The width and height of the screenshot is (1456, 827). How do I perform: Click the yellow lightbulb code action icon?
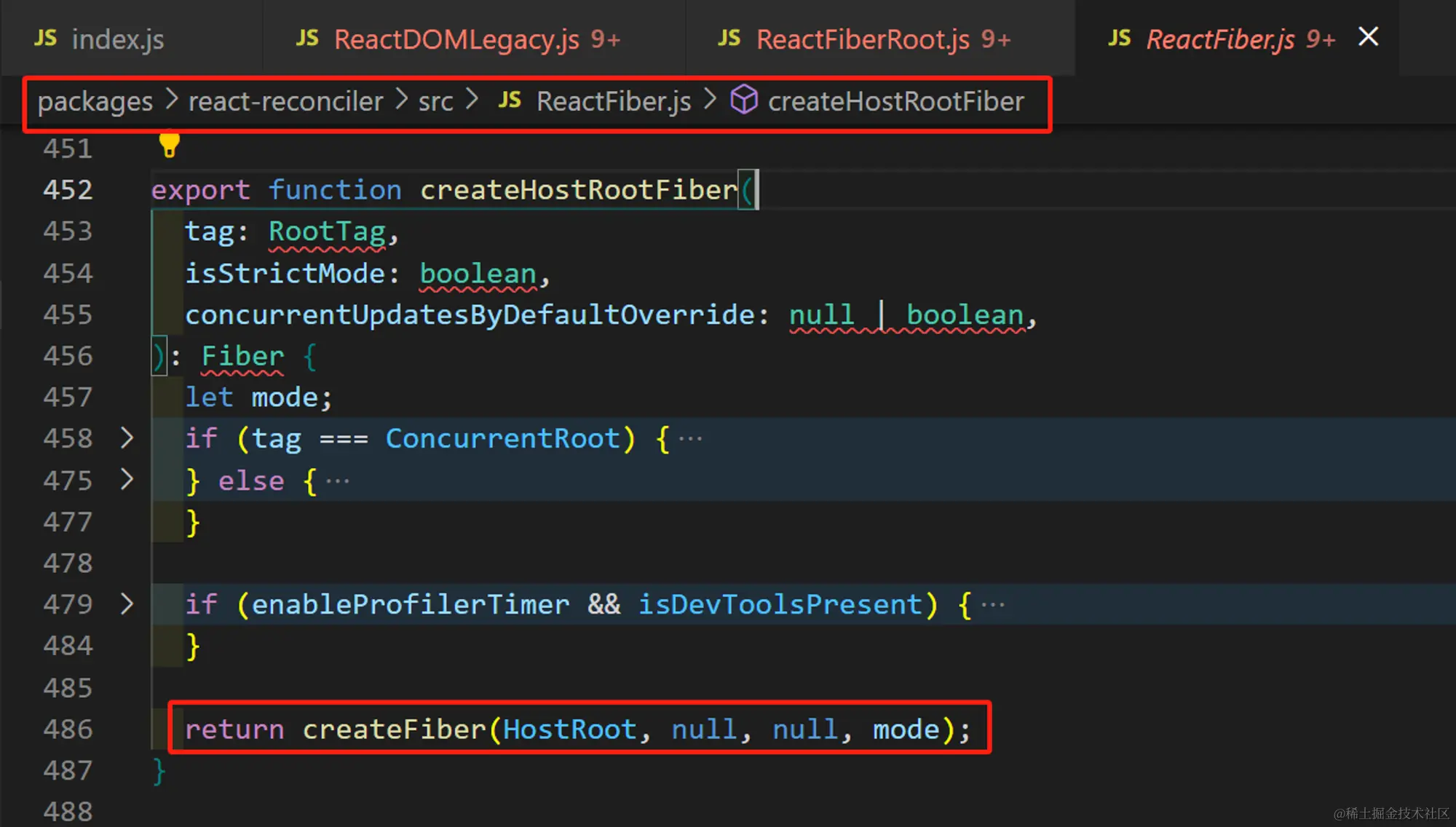[x=169, y=144]
